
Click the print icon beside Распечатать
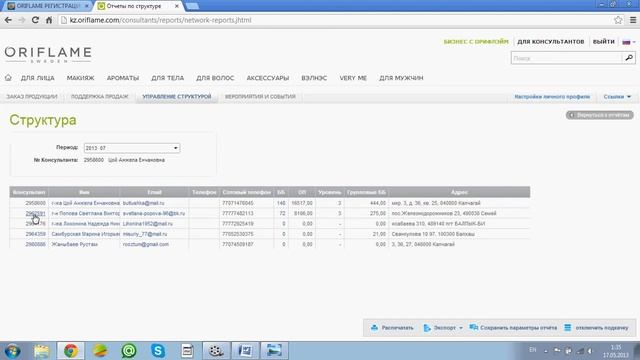pos(374,328)
